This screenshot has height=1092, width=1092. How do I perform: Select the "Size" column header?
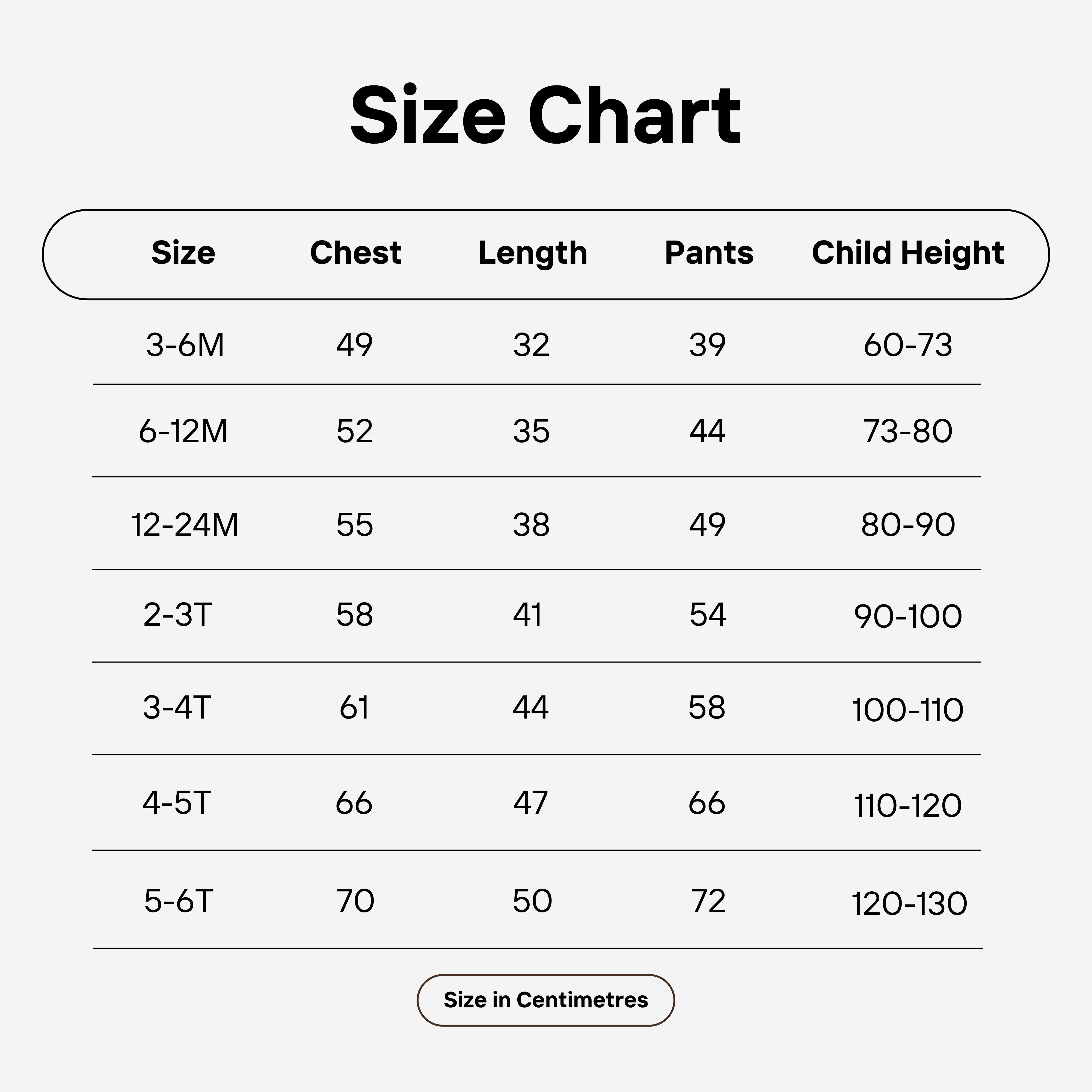click(183, 253)
